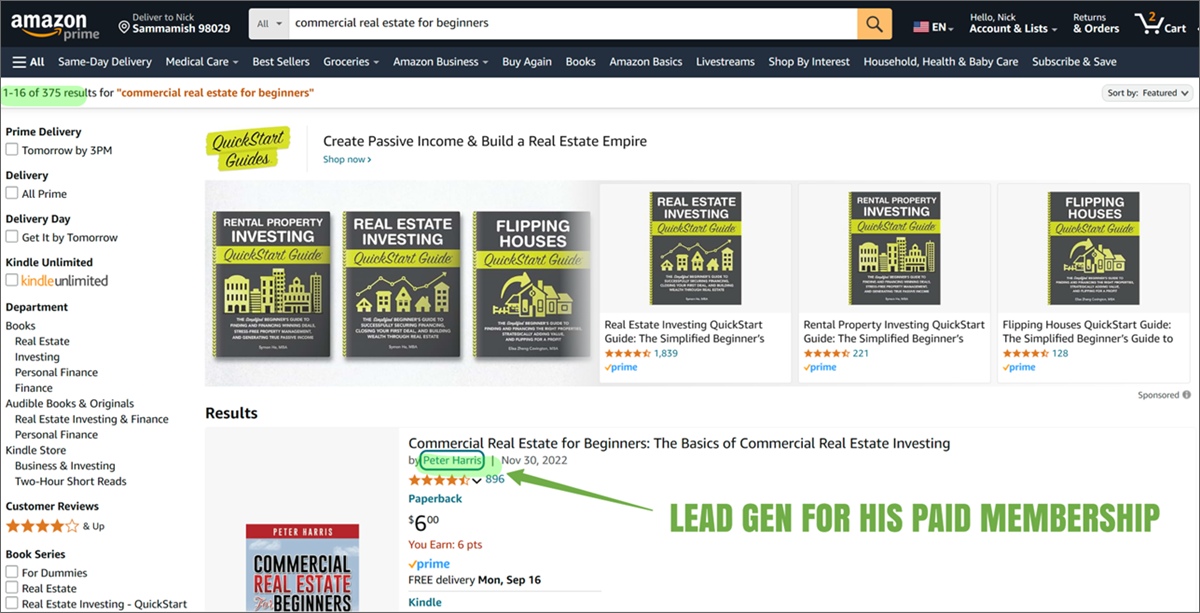Screen dimensions: 1200x613
Task: Click star rating of Rental Property guide
Action: [x=827, y=353]
